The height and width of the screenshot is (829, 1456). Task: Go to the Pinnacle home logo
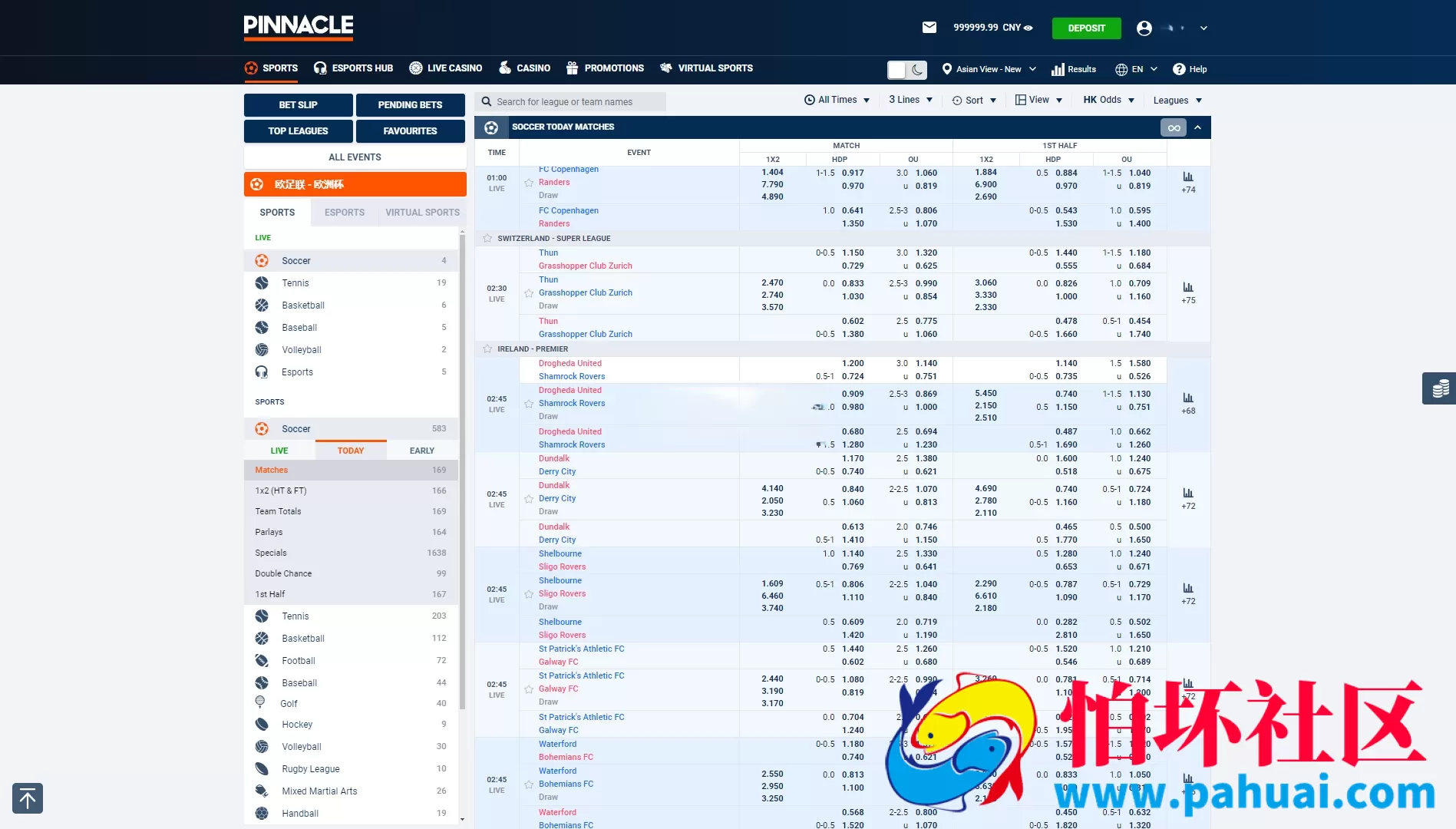click(x=299, y=27)
